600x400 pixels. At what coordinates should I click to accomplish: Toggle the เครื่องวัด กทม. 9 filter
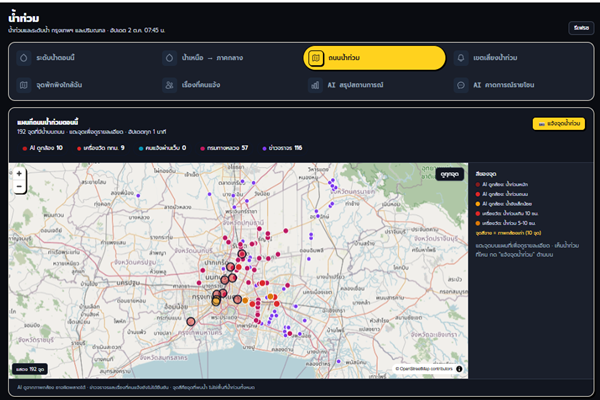101,148
